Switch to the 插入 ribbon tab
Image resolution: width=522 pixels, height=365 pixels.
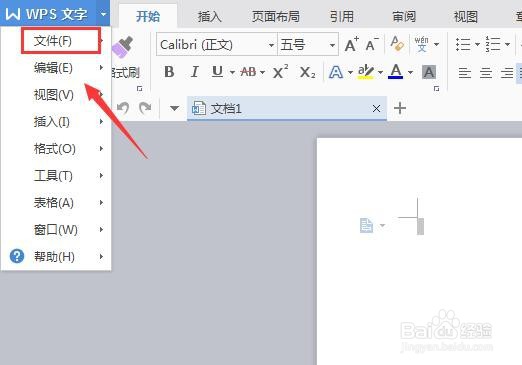(x=210, y=16)
